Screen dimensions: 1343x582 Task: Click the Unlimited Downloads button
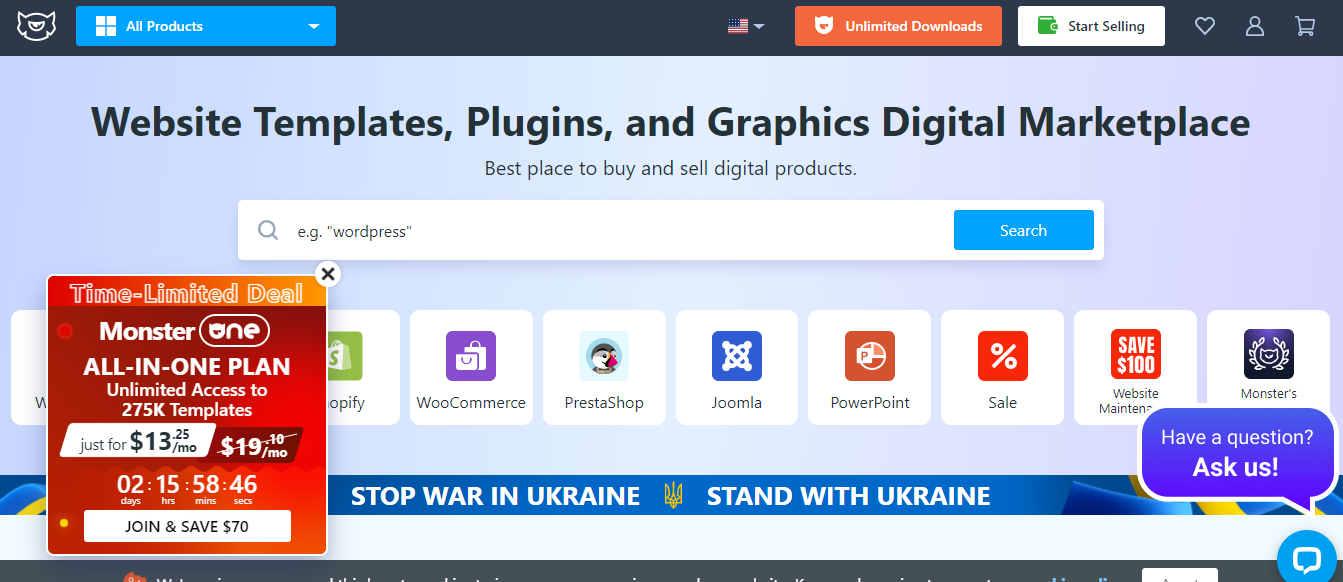click(898, 26)
